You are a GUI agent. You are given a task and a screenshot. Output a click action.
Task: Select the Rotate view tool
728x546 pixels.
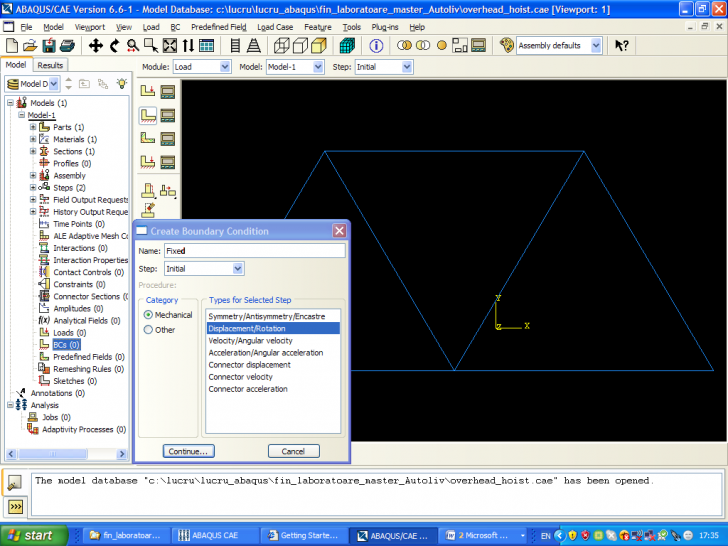click(x=116, y=45)
